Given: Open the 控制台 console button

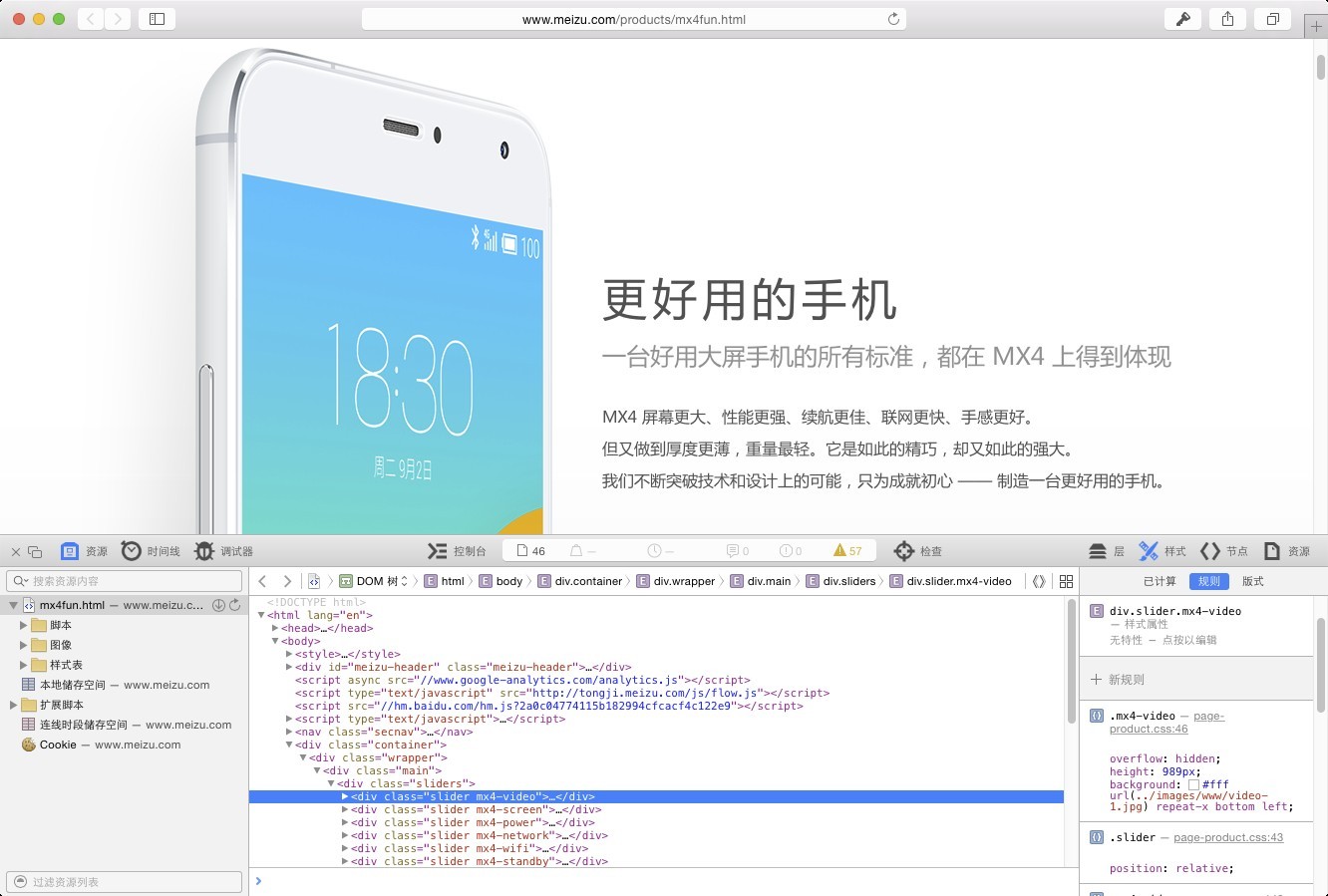Looking at the screenshot, I should (457, 551).
